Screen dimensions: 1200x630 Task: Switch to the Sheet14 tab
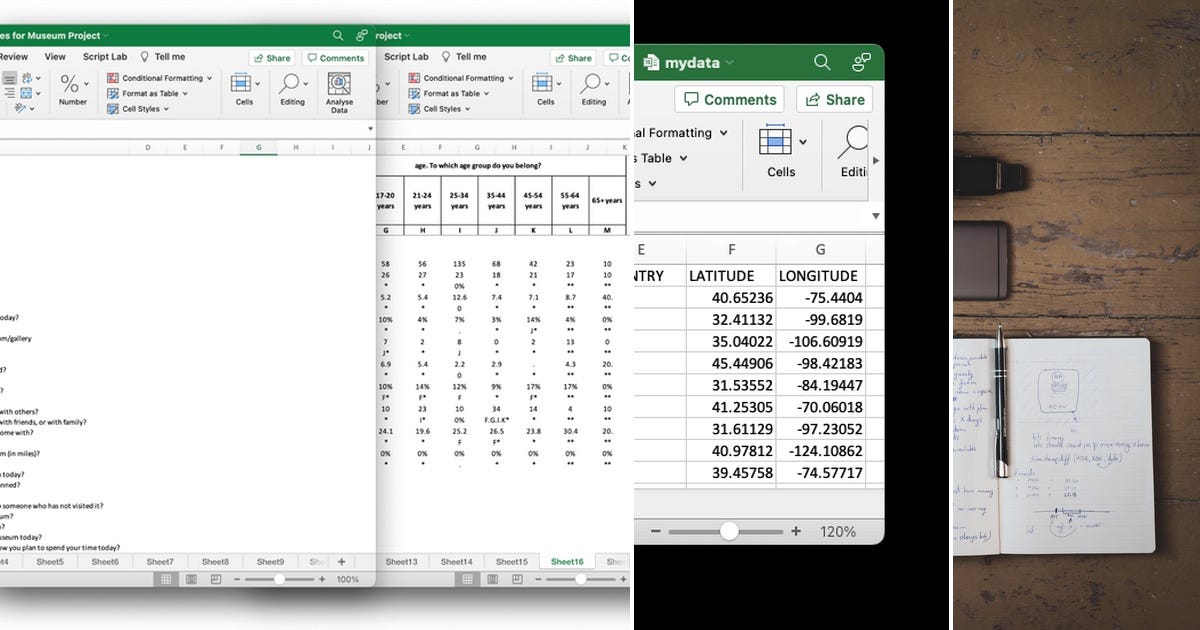[457, 562]
